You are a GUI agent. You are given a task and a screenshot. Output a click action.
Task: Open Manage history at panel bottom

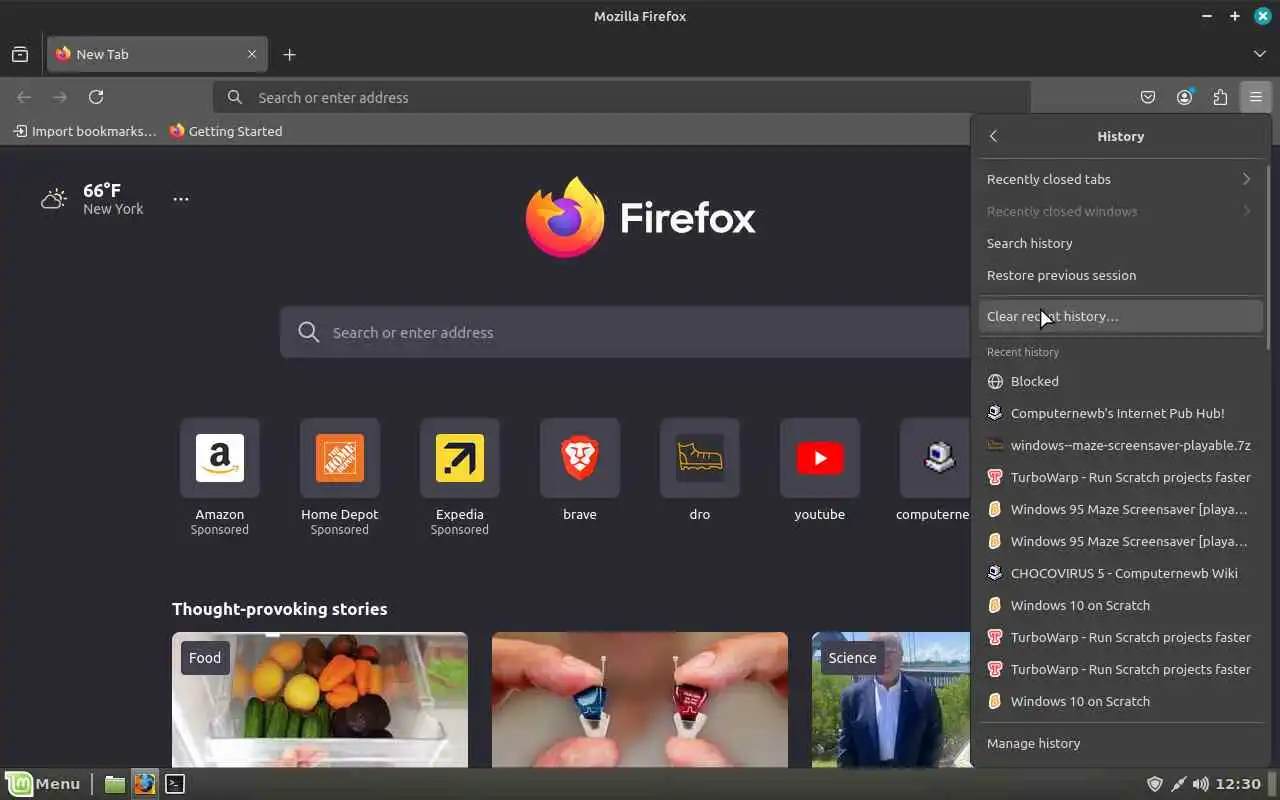tap(1120, 743)
